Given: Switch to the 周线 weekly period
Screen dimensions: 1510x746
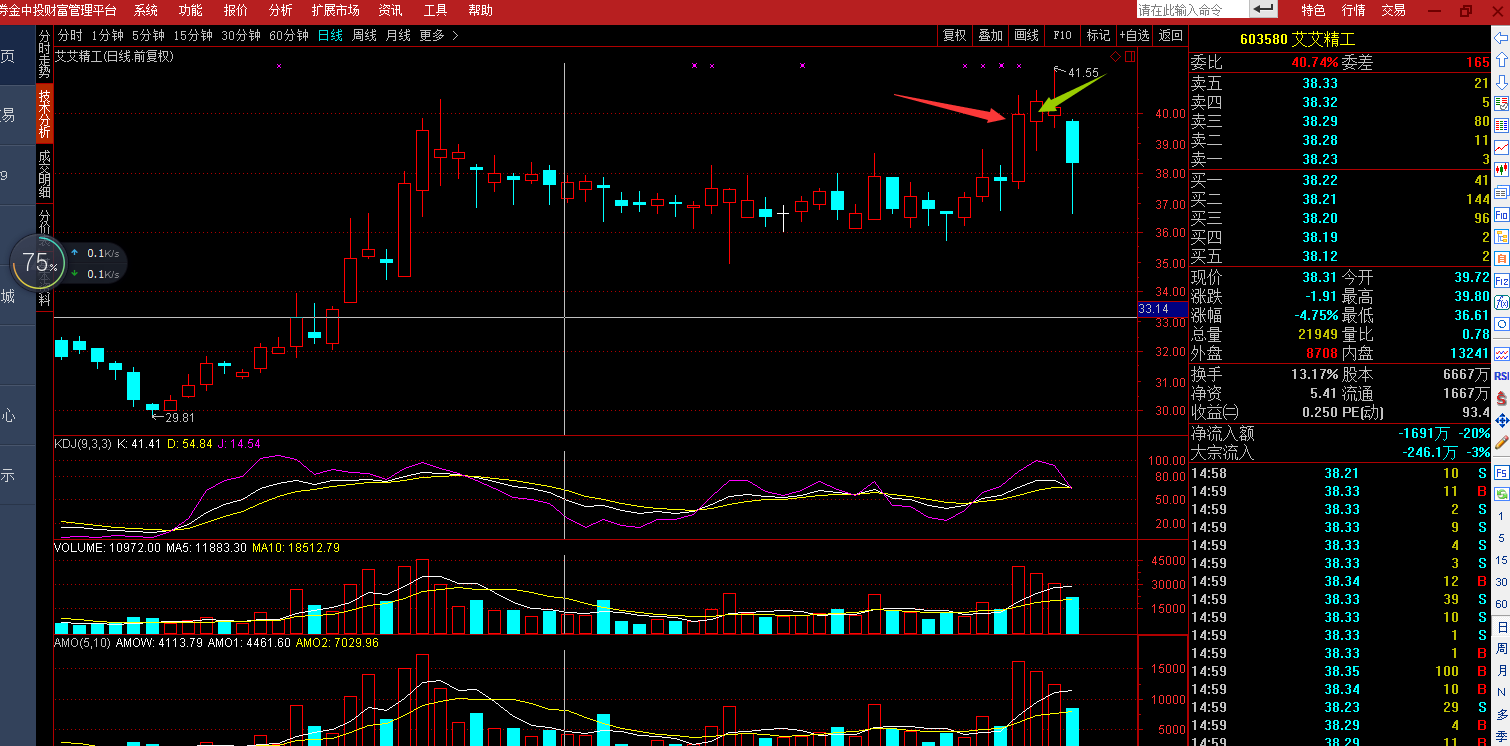Looking at the screenshot, I should (364, 35).
